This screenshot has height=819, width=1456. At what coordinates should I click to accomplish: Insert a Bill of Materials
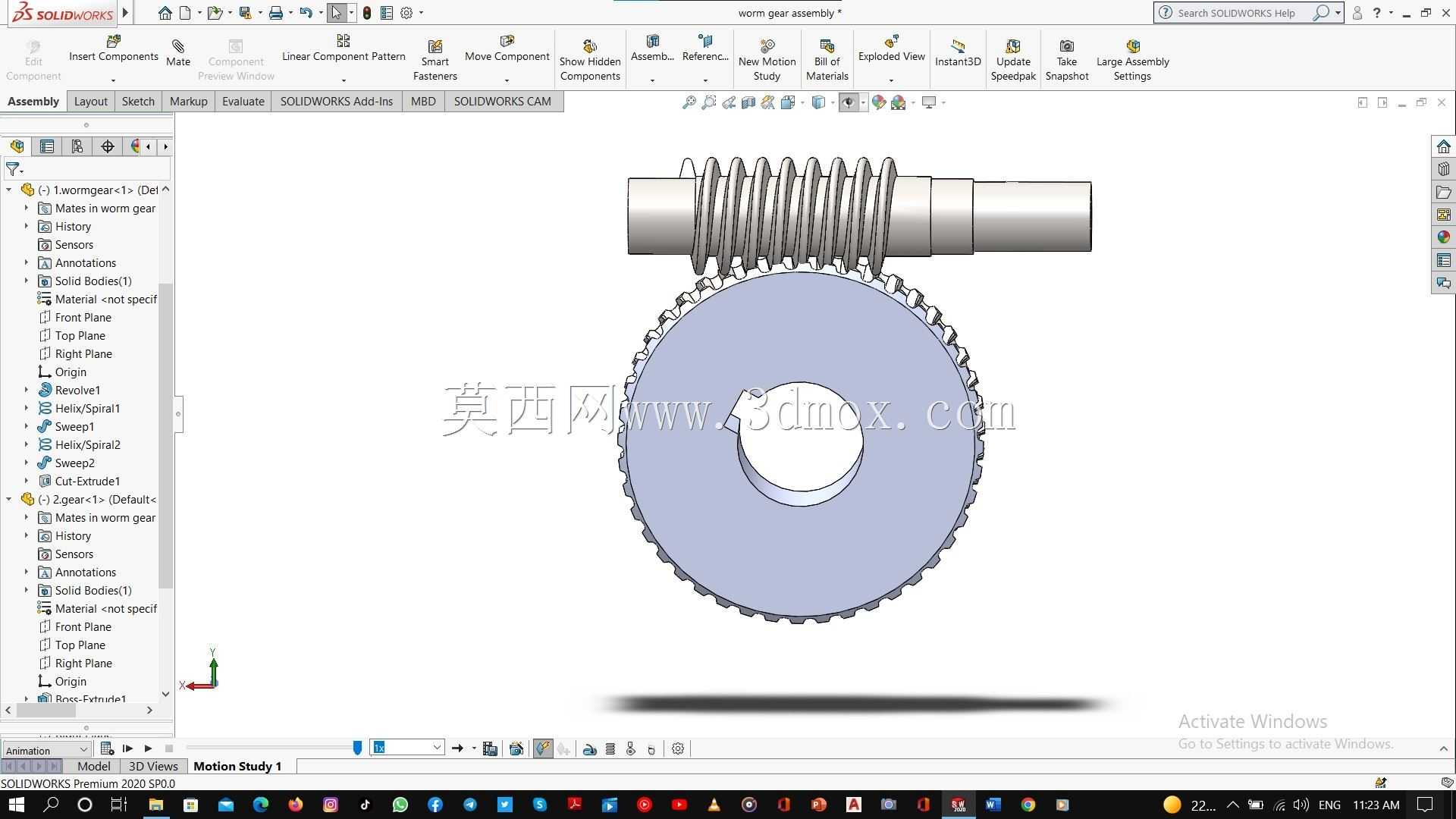[x=827, y=60]
